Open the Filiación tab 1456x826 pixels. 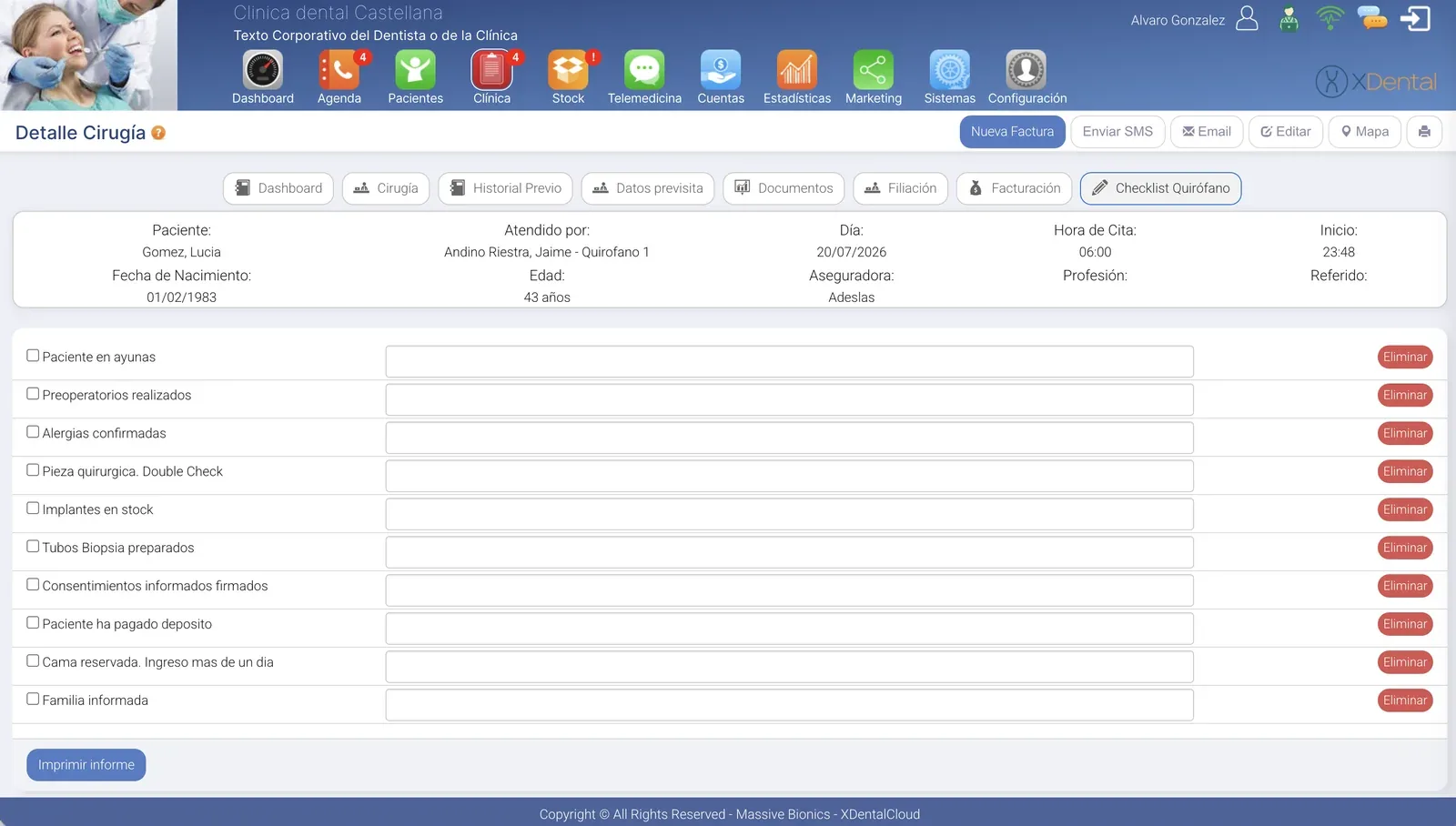(x=901, y=188)
